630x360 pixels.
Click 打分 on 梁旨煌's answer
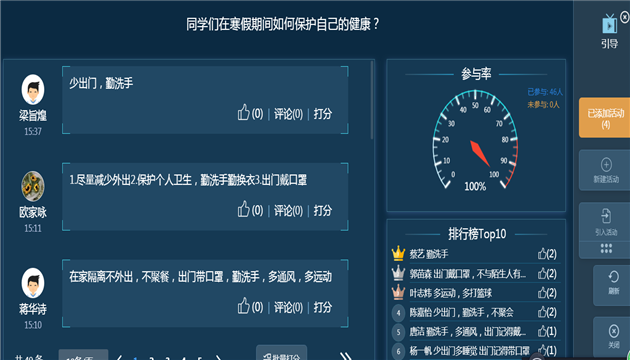click(x=323, y=114)
